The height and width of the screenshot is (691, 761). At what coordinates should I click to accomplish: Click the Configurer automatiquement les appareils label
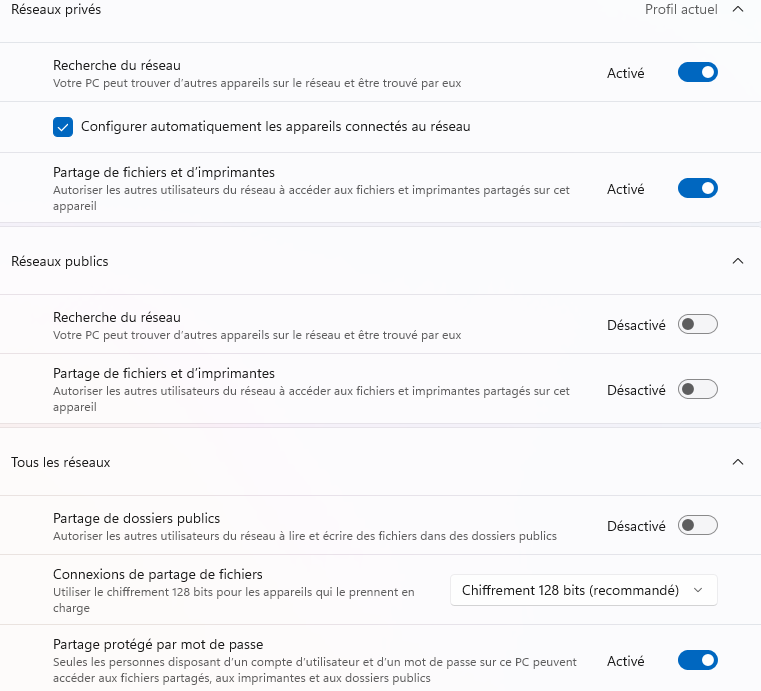pos(276,127)
